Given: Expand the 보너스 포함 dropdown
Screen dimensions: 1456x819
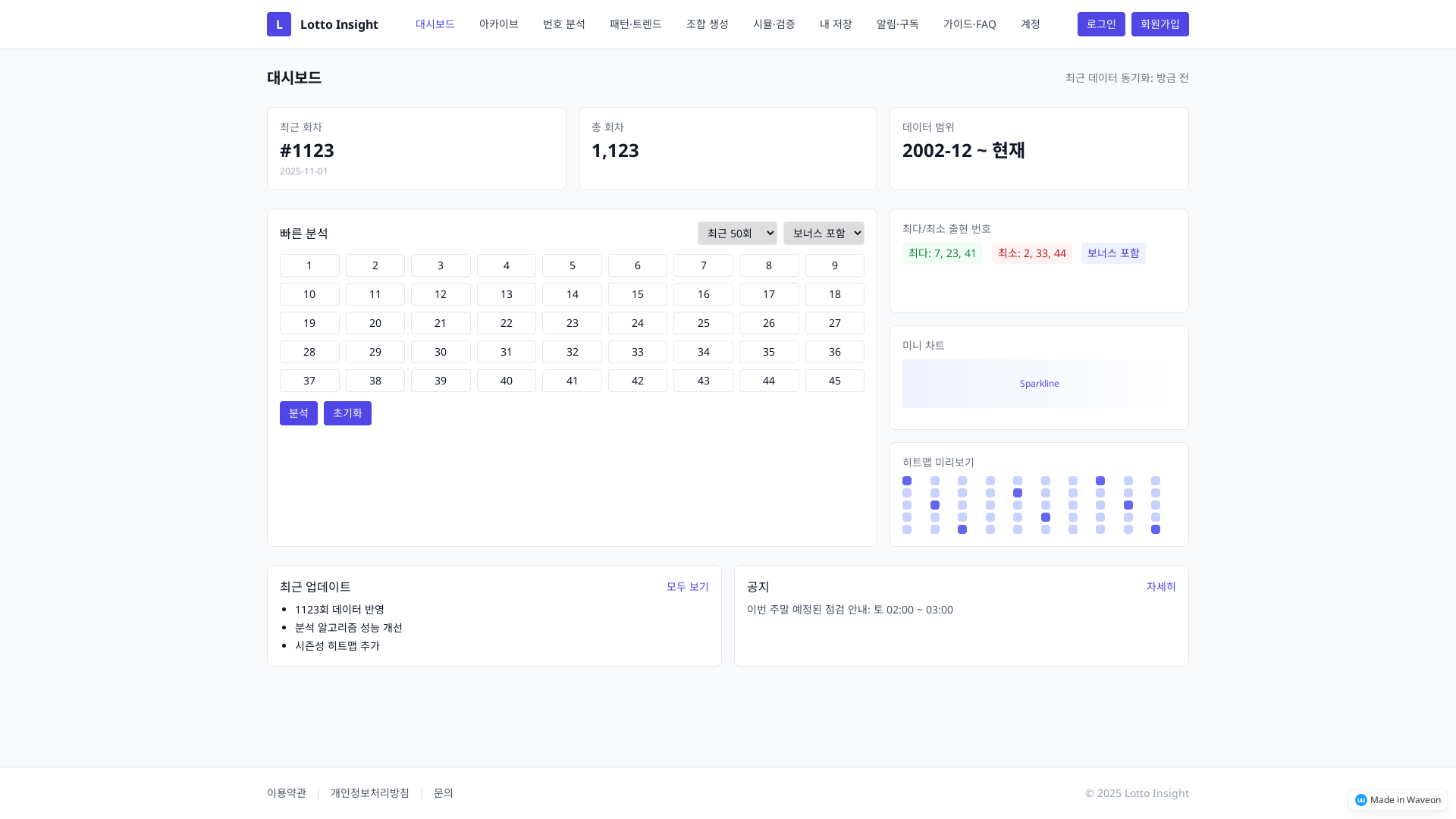Looking at the screenshot, I should [824, 234].
